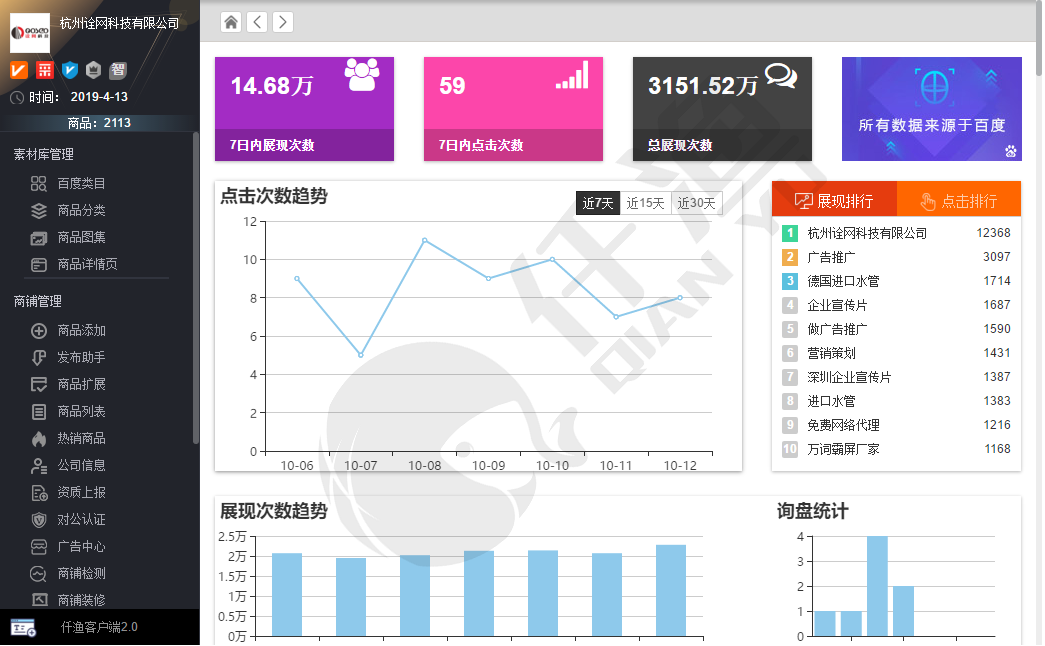Click the sidebar vertical scrollbar
This screenshot has width=1045, height=646.
click(196, 287)
